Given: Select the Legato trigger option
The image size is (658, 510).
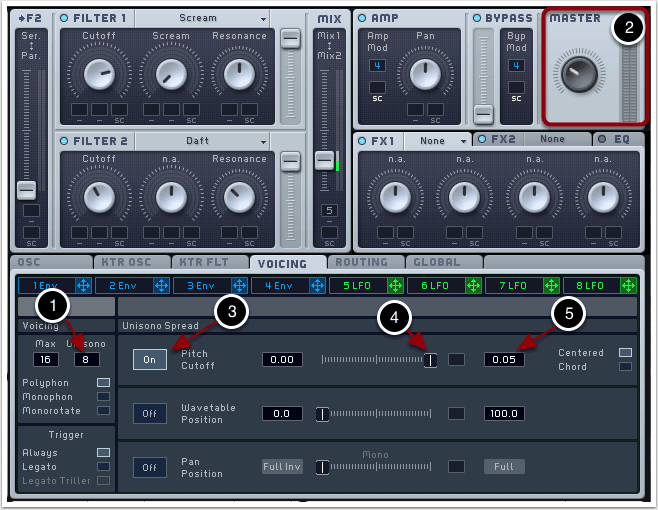Looking at the screenshot, I should [103, 466].
